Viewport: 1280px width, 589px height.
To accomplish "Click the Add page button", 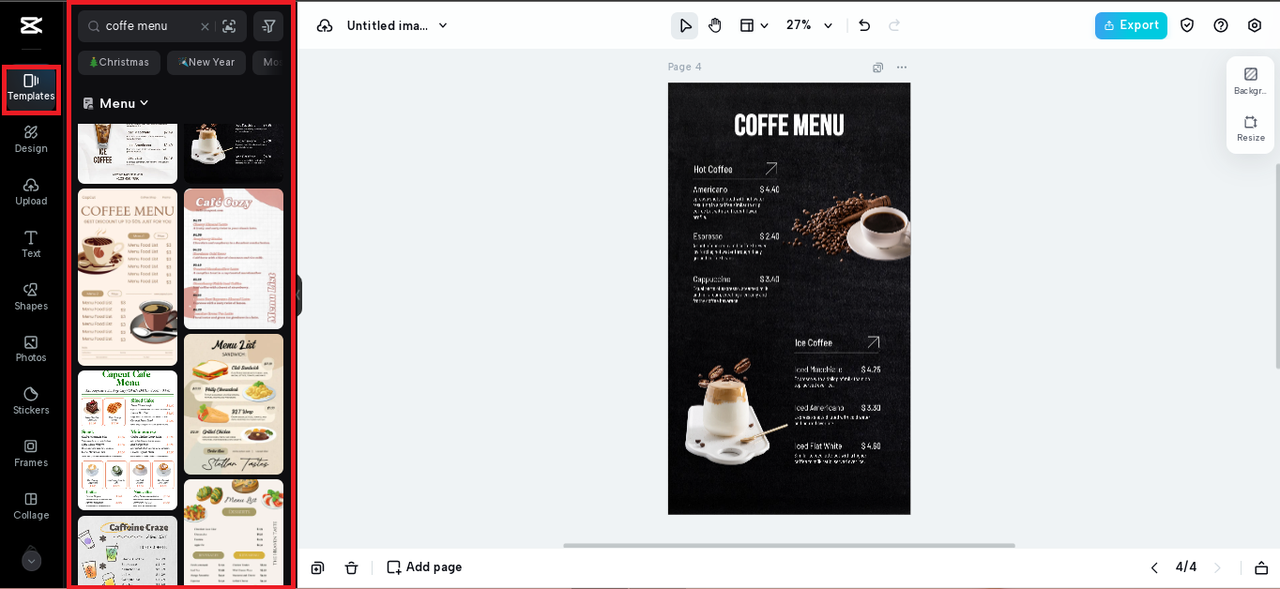I will [x=424, y=567].
